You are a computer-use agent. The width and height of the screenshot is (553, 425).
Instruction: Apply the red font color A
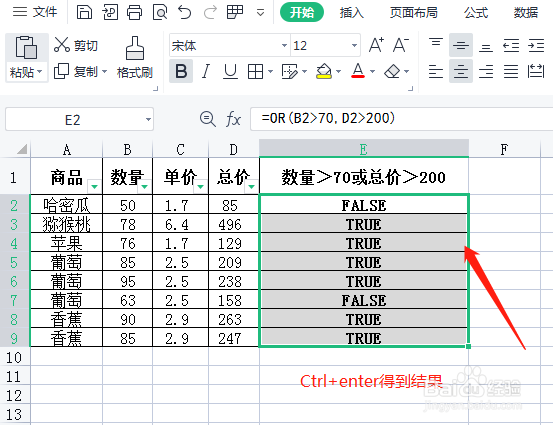pos(358,71)
